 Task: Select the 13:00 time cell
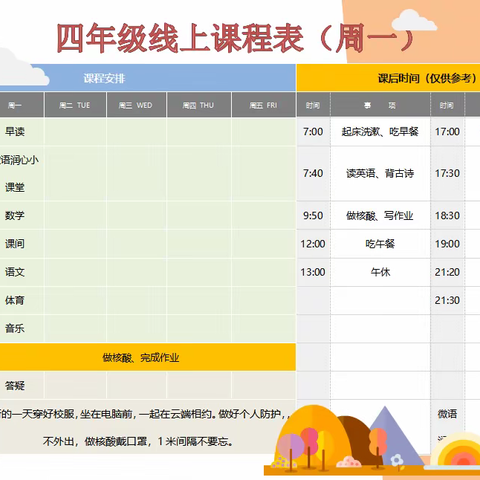point(313,272)
